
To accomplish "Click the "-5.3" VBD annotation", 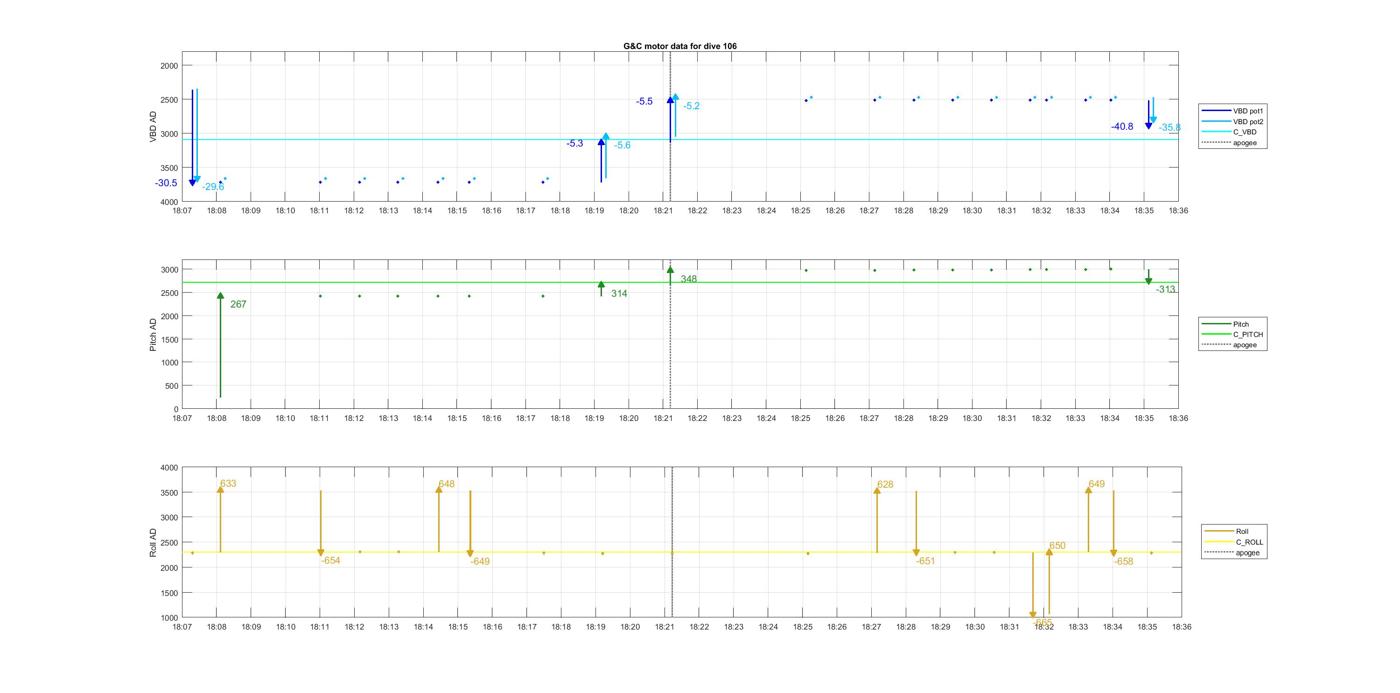I will point(575,144).
